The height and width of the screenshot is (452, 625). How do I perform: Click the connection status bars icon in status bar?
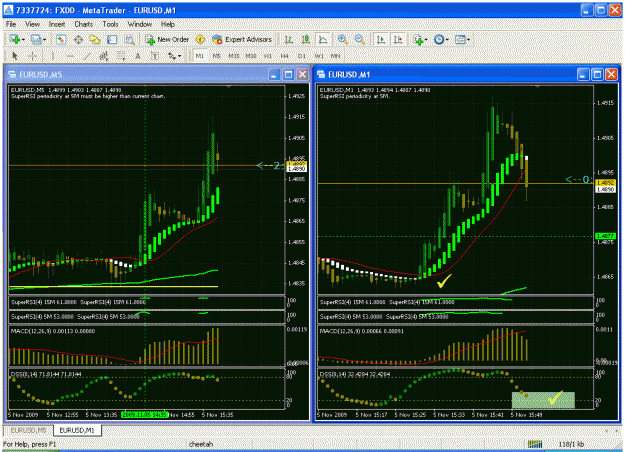tap(535, 444)
